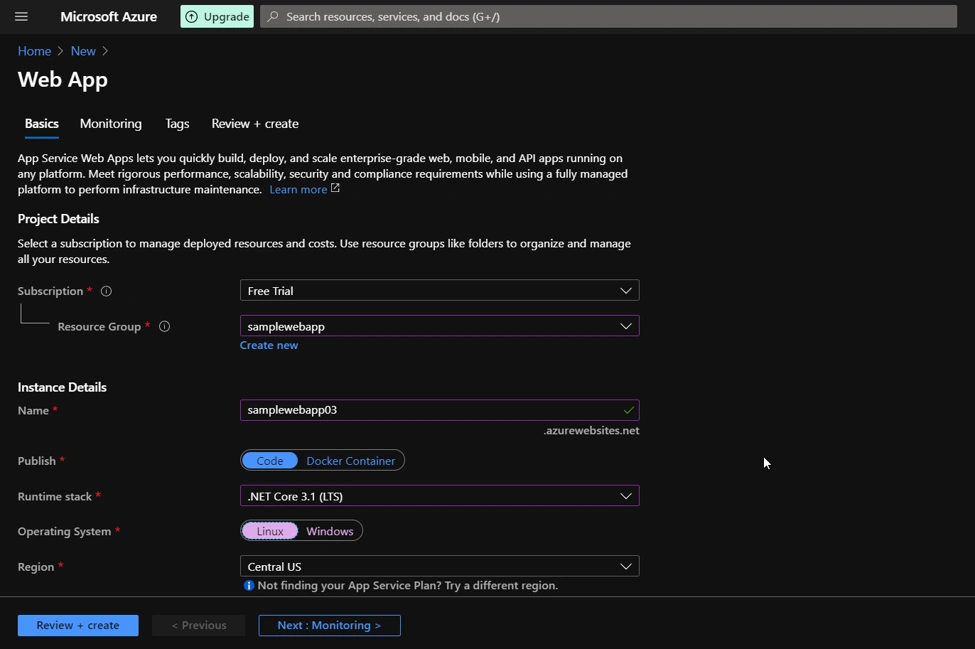
Task: Click the search magnifier icon
Action: (273, 17)
